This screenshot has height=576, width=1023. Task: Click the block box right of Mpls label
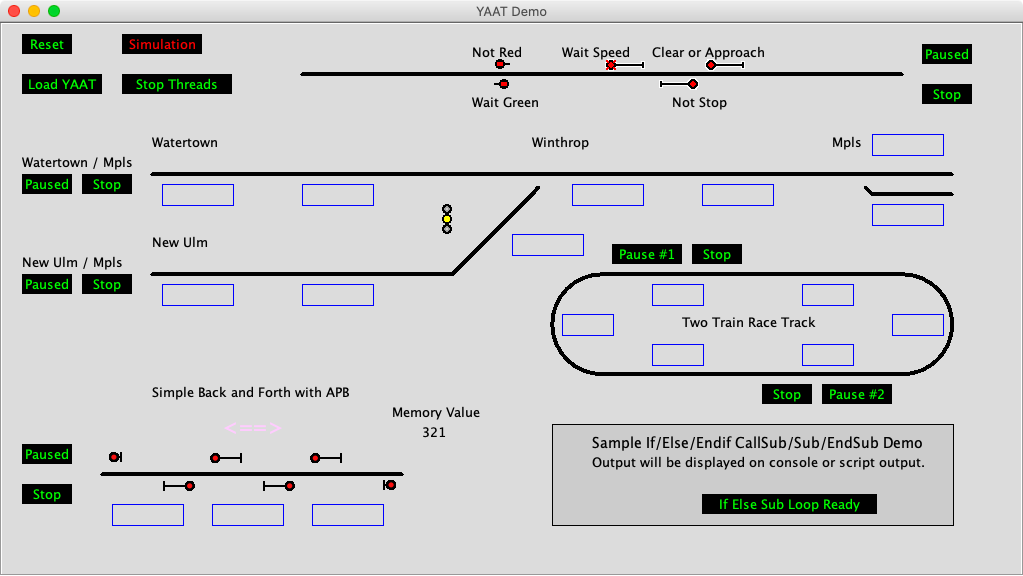tap(907, 145)
